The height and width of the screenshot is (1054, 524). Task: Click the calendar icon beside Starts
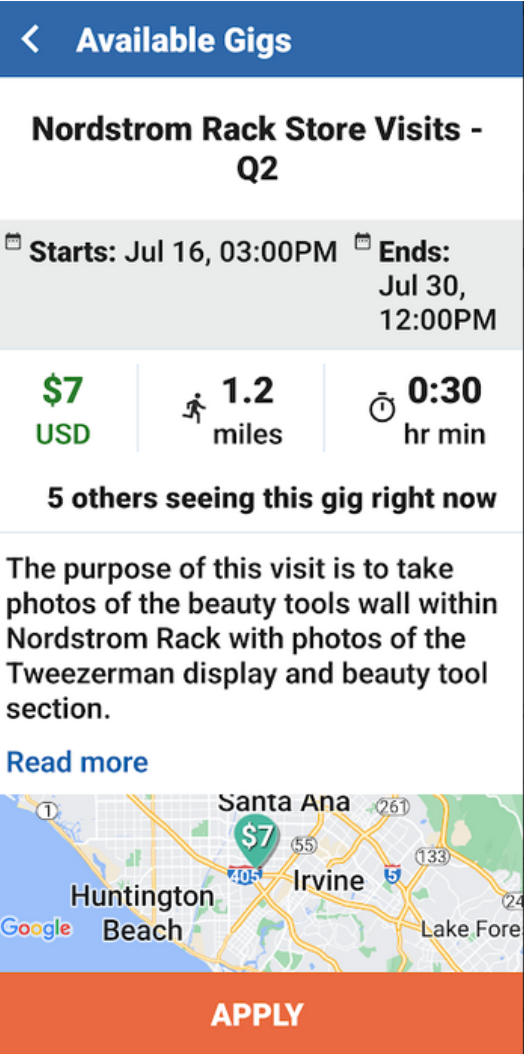(13, 241)
